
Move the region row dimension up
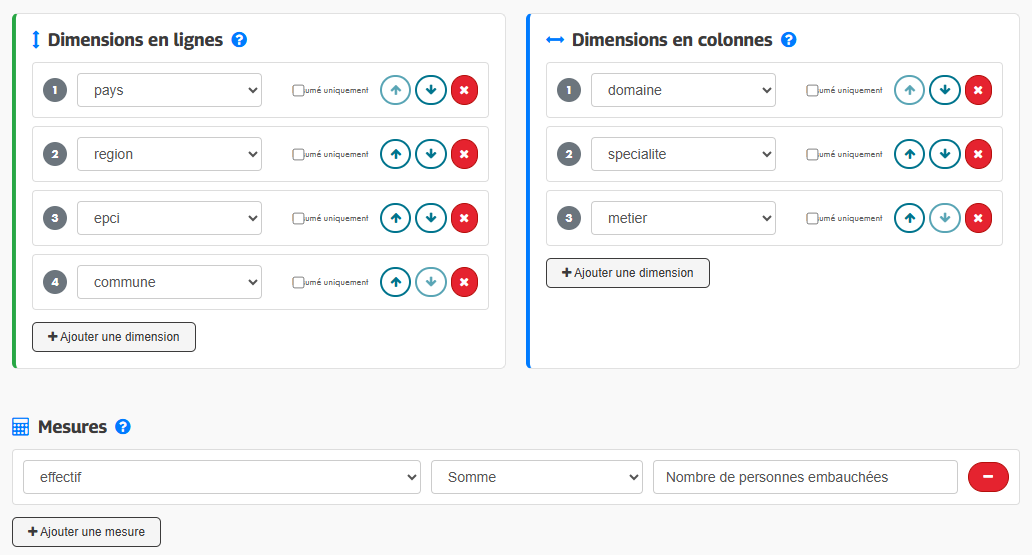tap(395, 154)
